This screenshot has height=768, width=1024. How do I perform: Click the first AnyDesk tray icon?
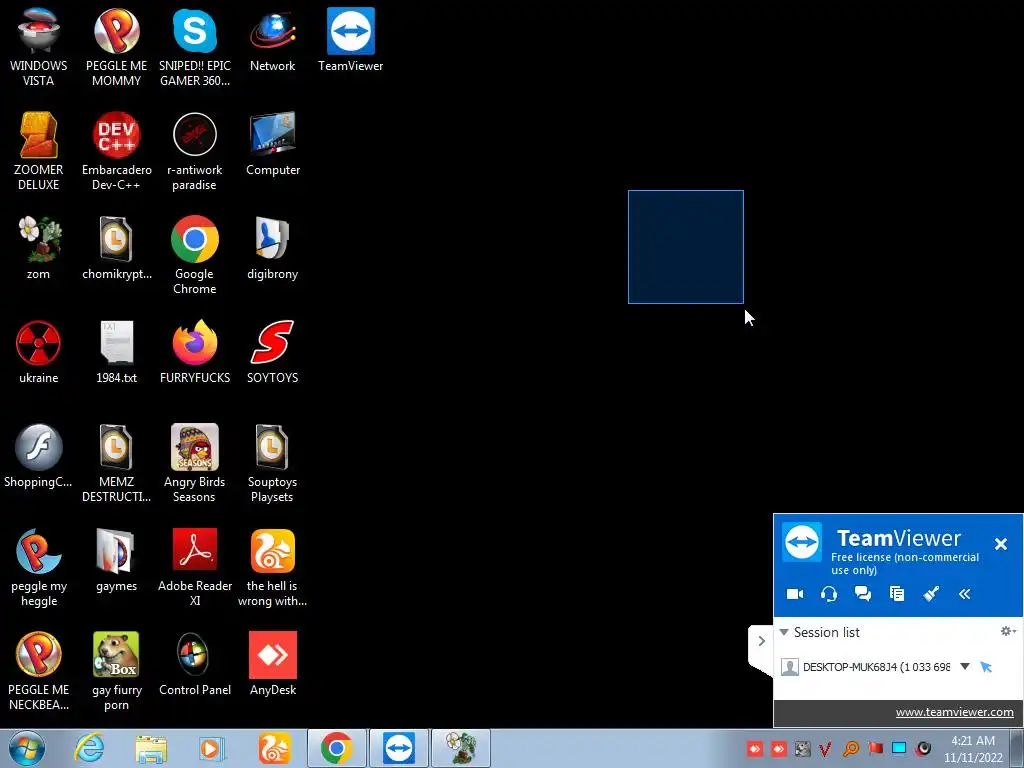(755, 748)
